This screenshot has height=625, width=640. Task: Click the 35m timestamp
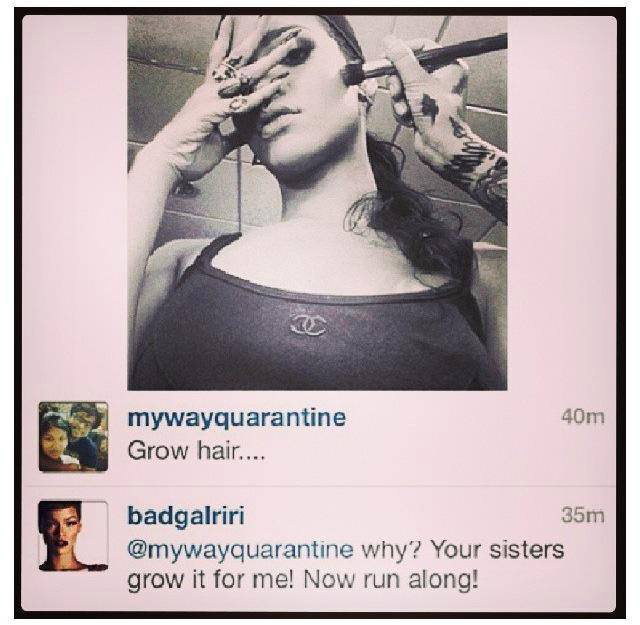582,516
